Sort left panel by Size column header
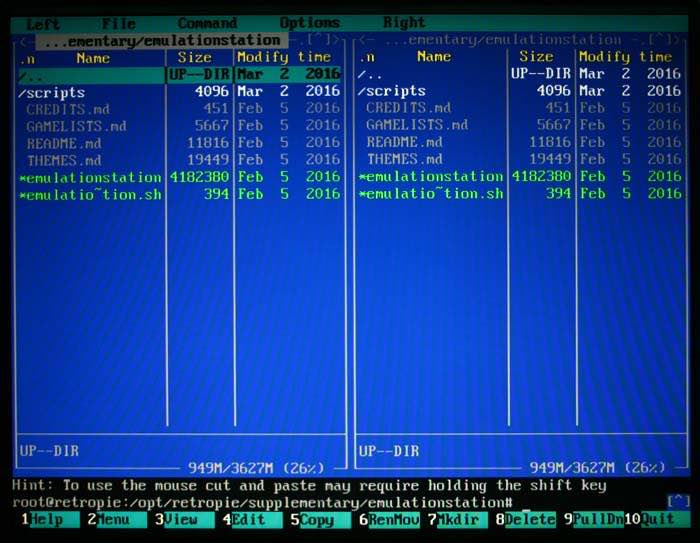 (194, 57)
